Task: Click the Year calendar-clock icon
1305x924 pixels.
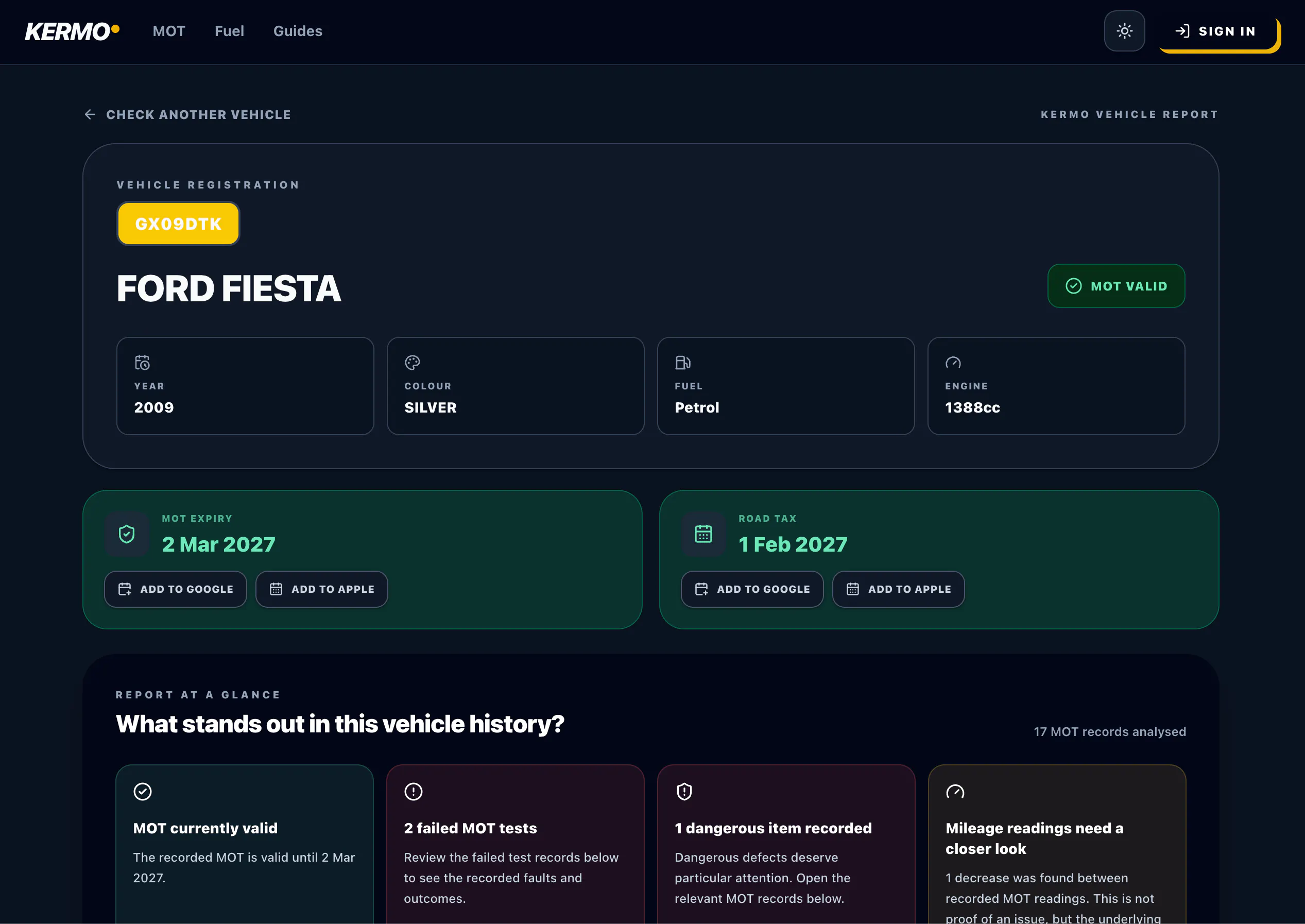Action: click(142, 363)
